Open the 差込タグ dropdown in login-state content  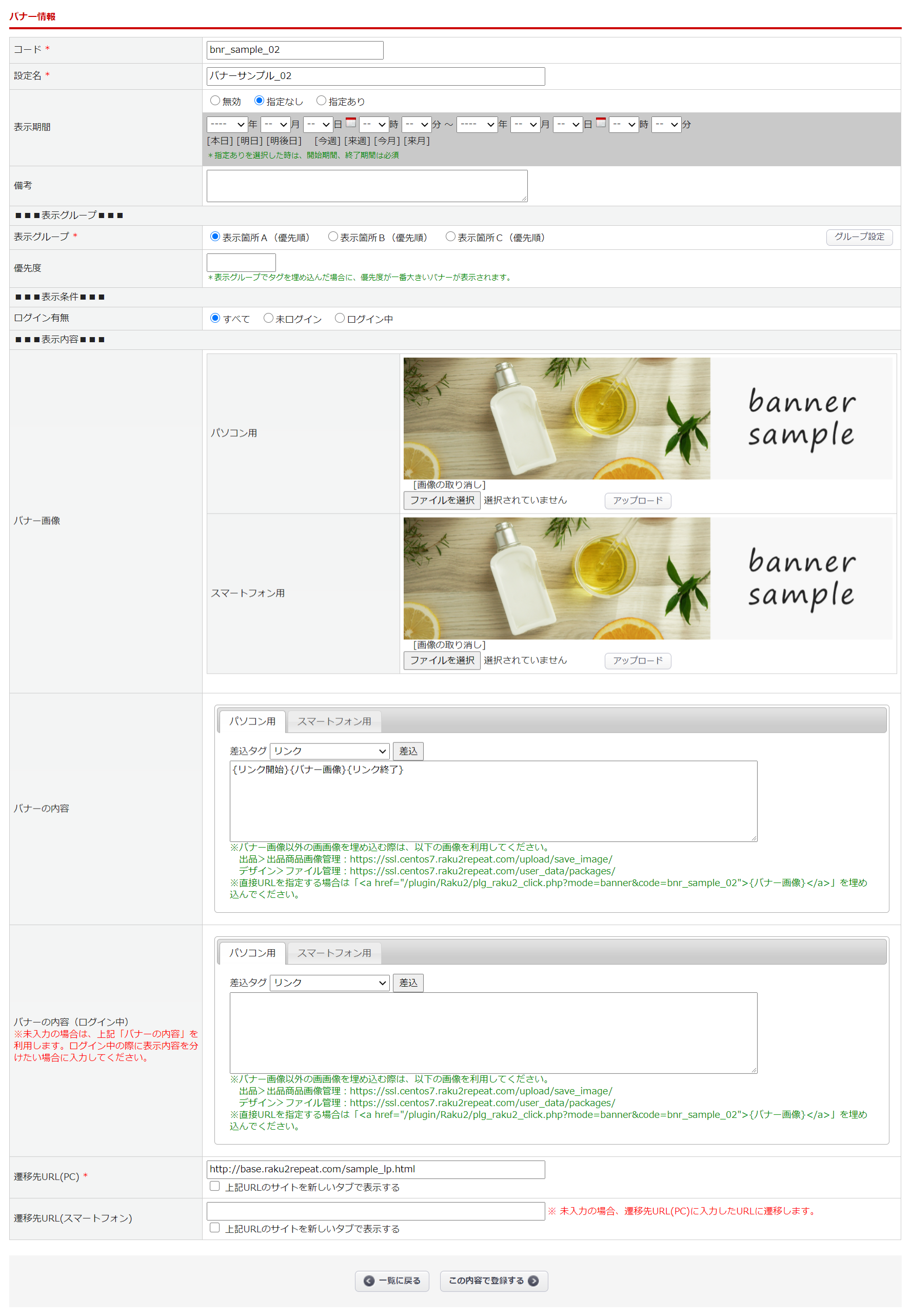(x=329, y=983)
